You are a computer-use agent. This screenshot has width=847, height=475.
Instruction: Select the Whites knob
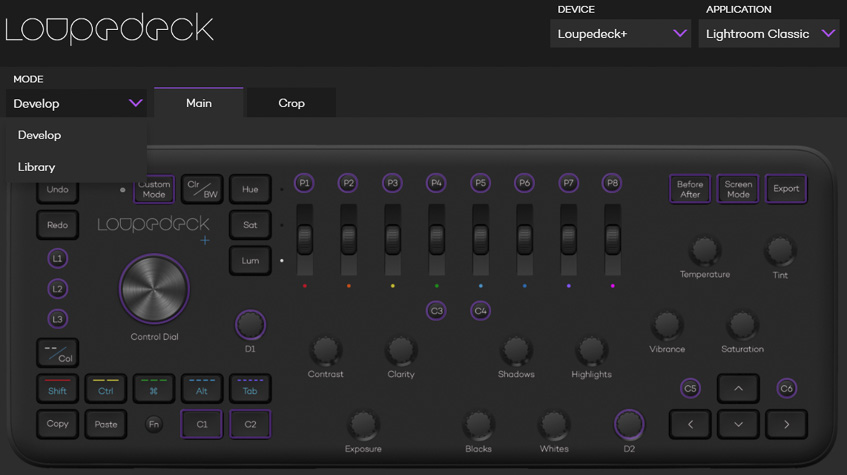(x=554, y=425)
